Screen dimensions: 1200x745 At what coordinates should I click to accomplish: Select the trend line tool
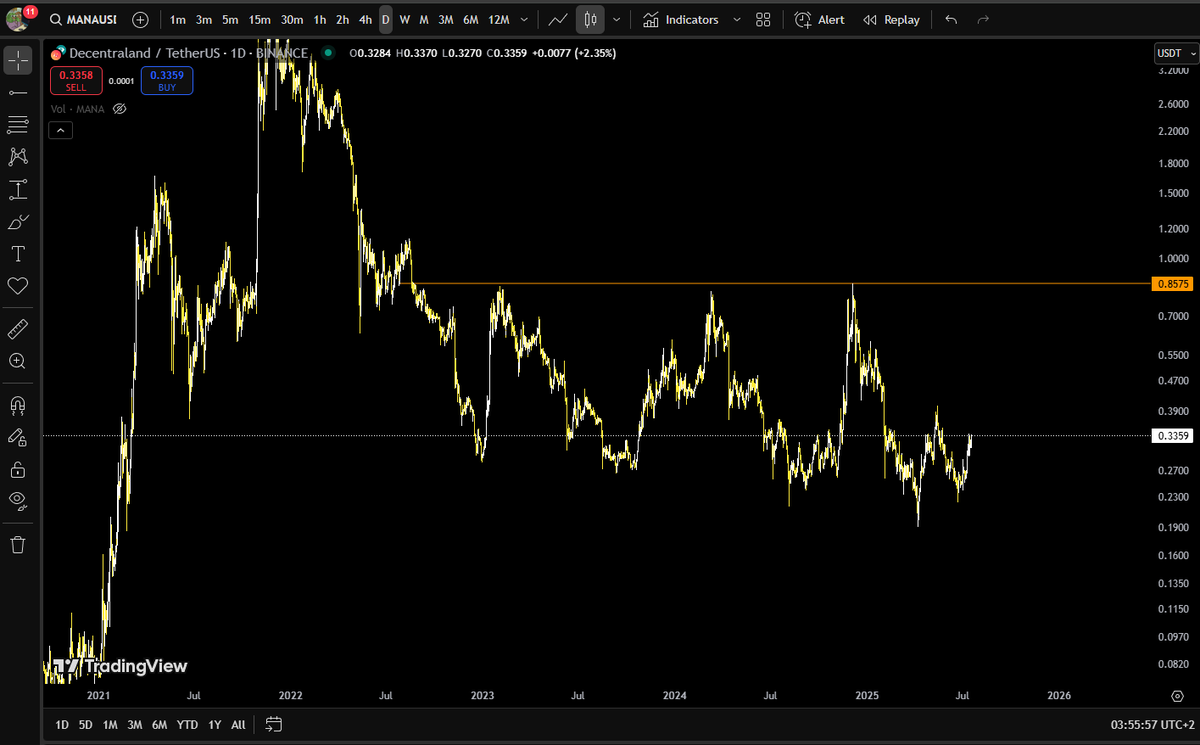[18, 92]
